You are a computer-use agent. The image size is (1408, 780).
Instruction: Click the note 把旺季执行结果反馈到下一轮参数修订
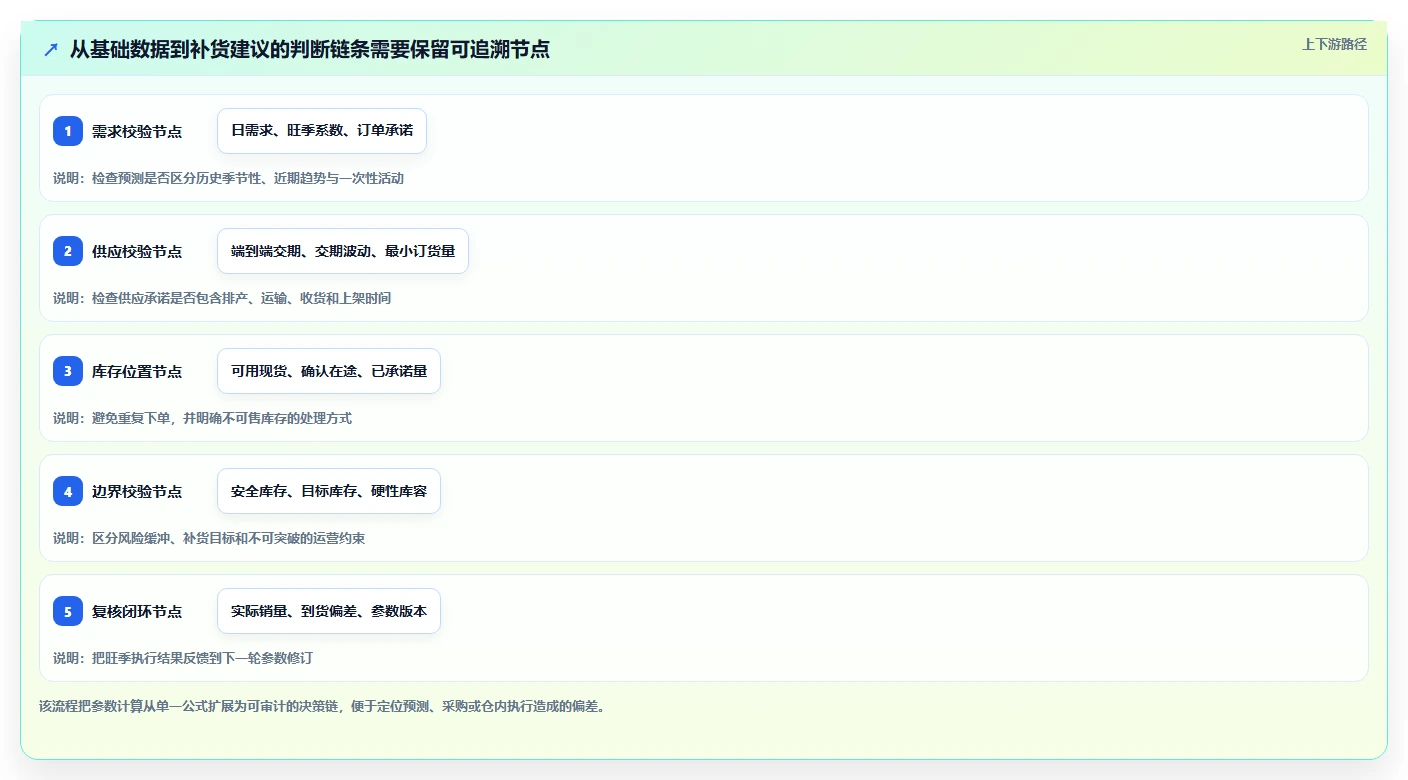pos(183,658)
